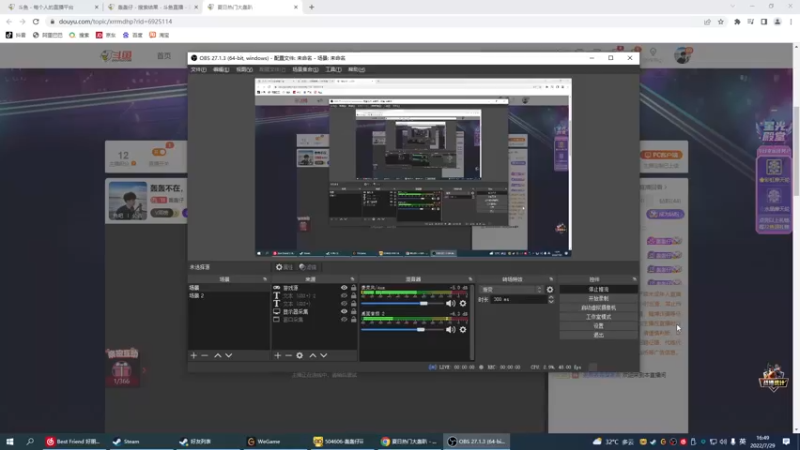
Task: Reload the page in Chrome
Action: coord(36,21)
